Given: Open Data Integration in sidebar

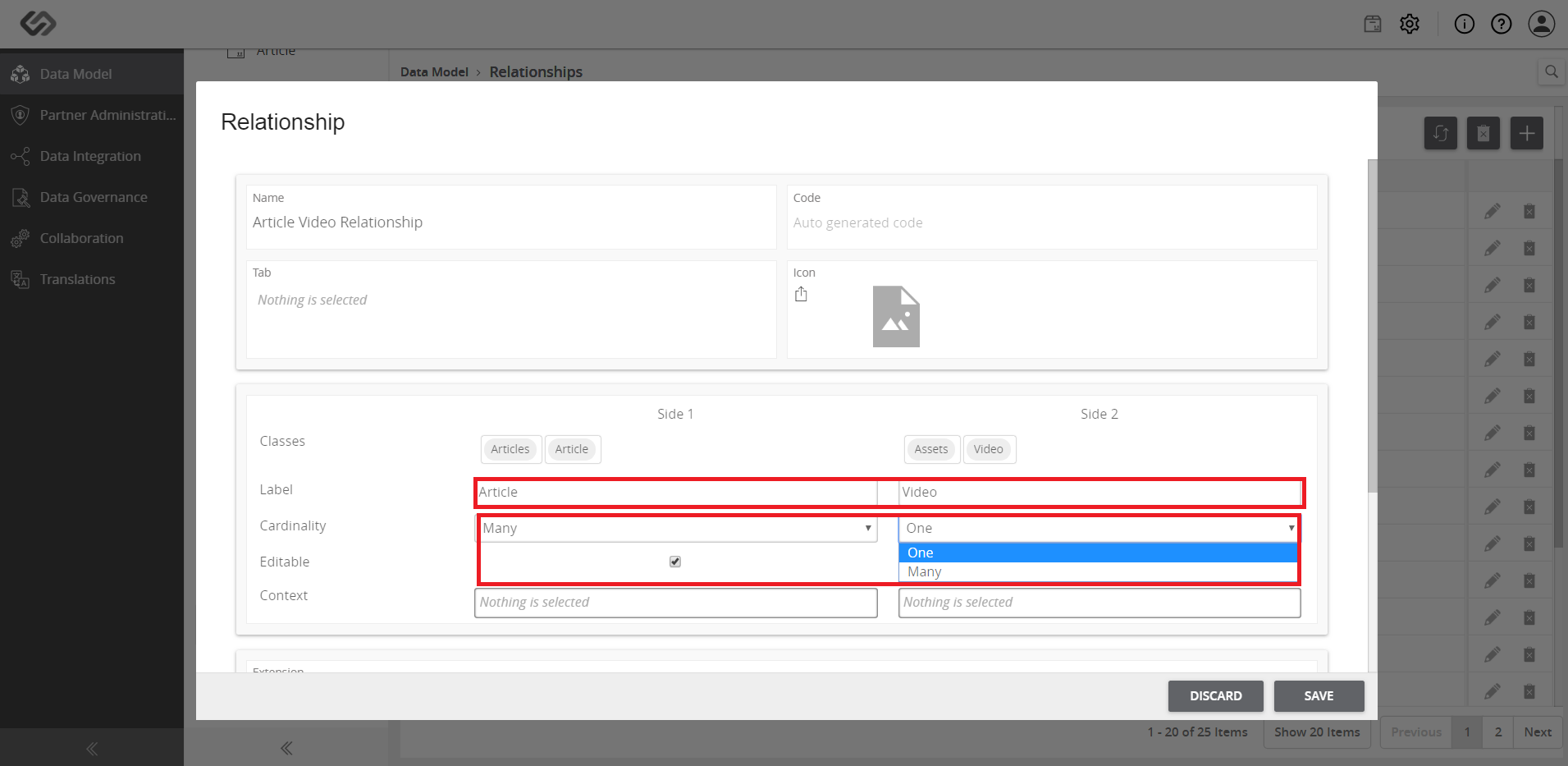Looking at the screenshot, I should coord(92,156).
